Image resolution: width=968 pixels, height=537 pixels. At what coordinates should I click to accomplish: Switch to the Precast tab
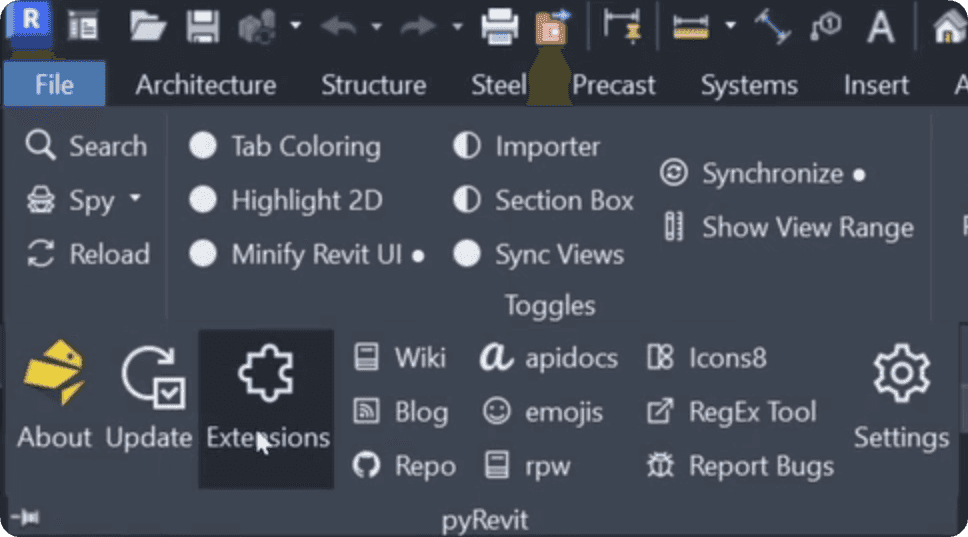tap(613, 85)
